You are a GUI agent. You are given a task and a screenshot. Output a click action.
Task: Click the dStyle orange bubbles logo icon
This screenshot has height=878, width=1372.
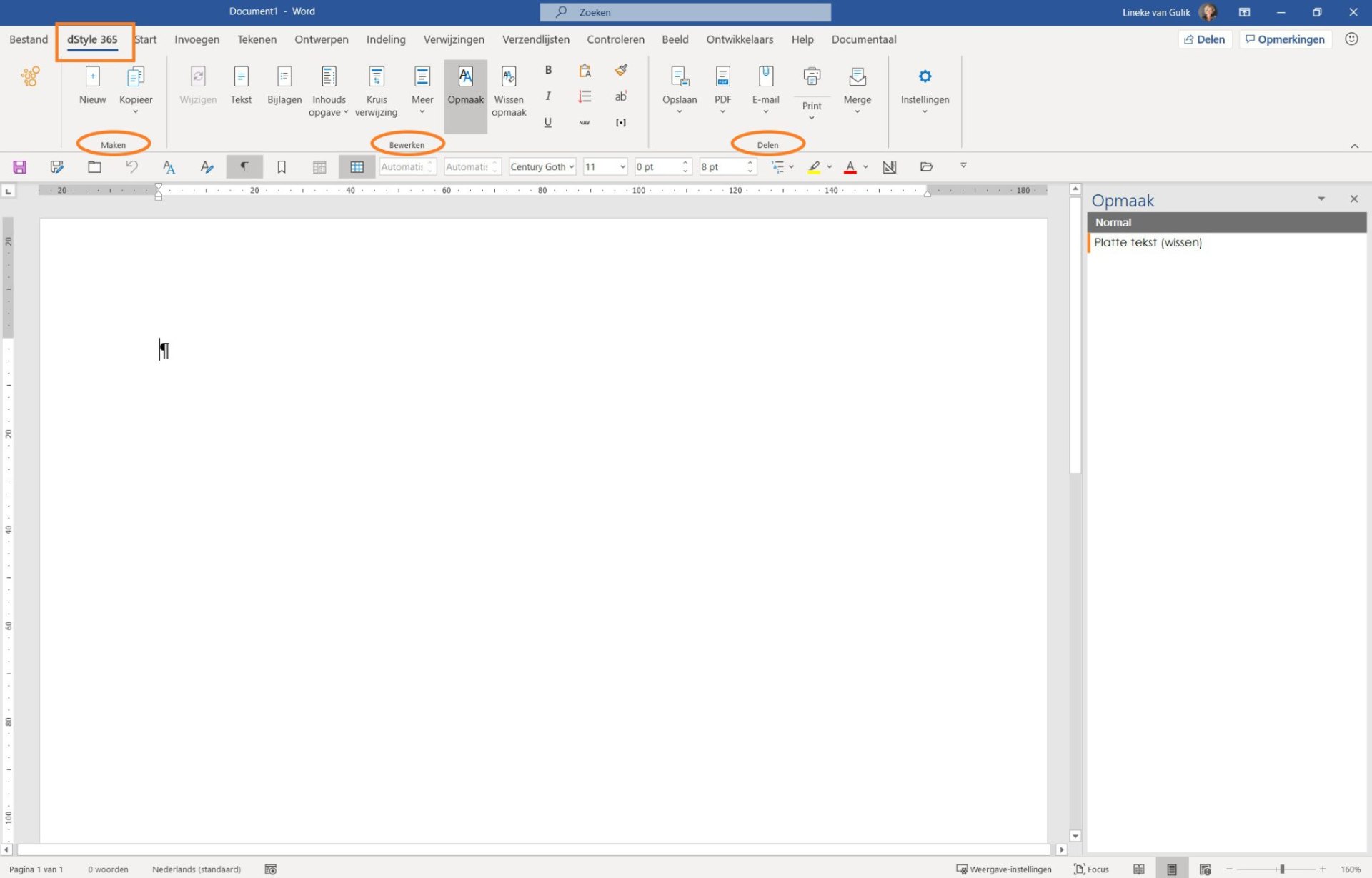coord(30,76)
